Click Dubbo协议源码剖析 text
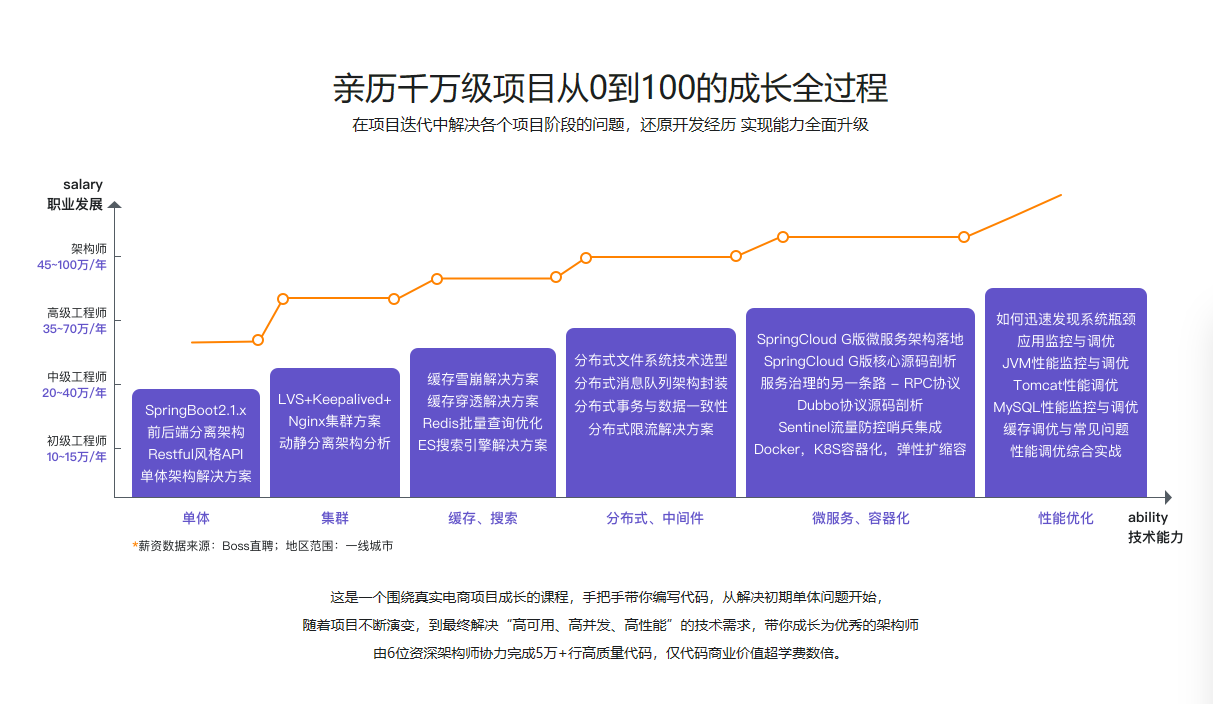1213x704 pixels. tap(860, 405)
